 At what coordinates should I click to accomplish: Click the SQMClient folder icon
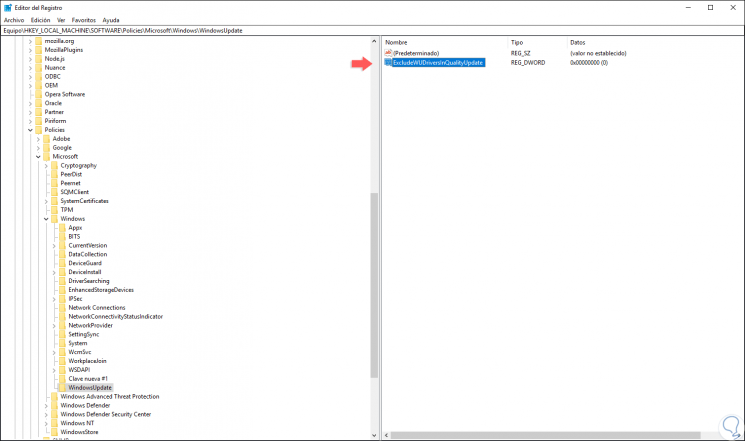55,192
